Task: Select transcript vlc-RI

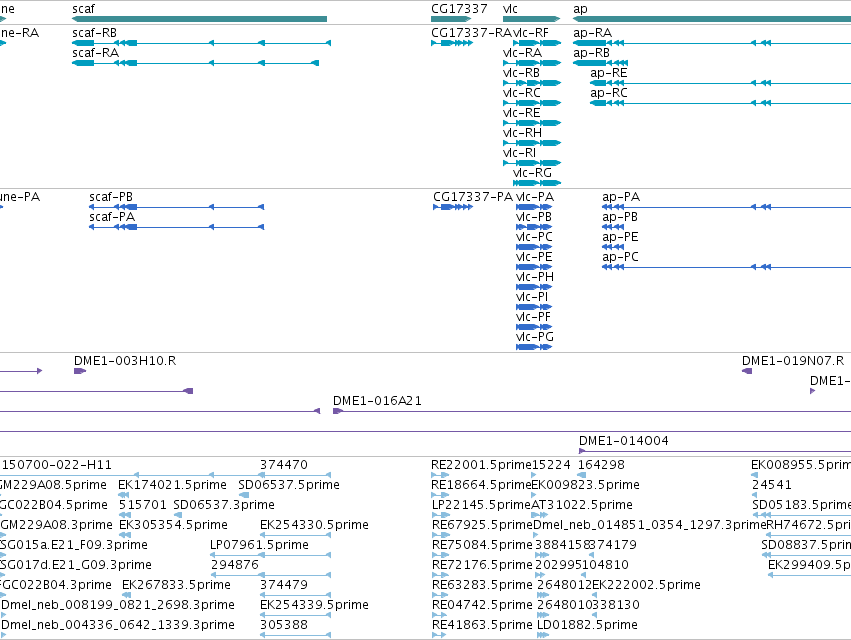Action: 519,153
